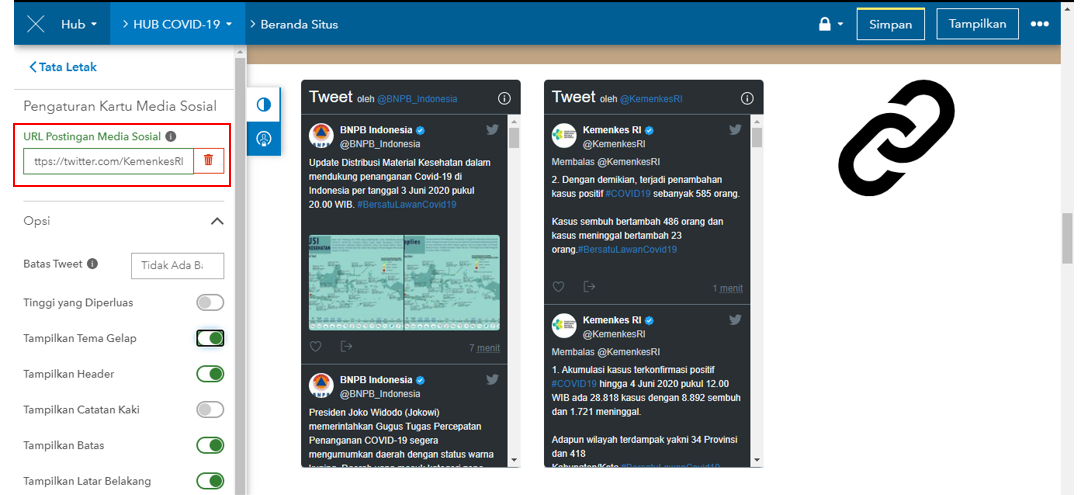
Task: Click the Kemenkes RI avatar in first tweet
Action: 563,135
